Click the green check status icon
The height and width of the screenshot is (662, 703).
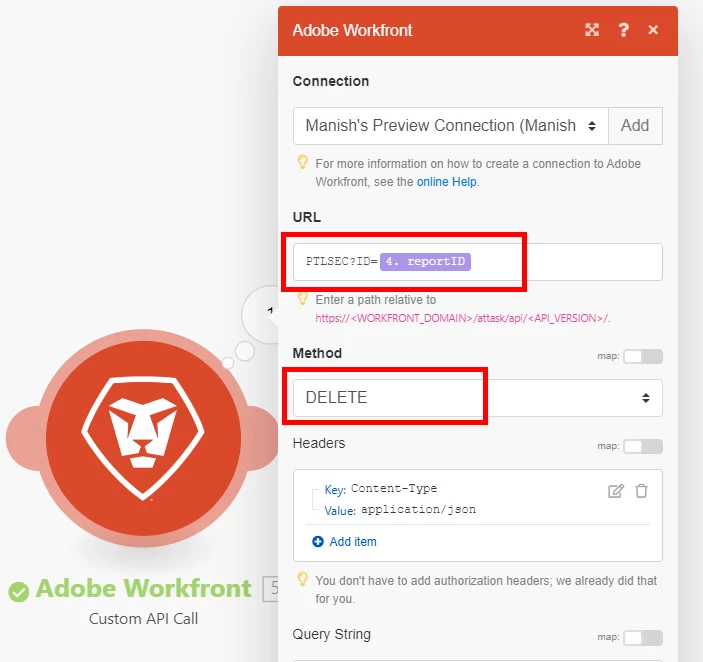[x=18, y=592]
